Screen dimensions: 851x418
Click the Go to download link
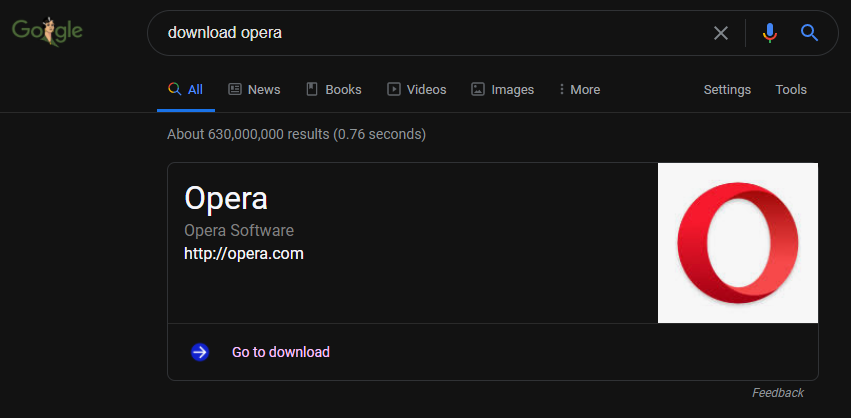point(281,352)
